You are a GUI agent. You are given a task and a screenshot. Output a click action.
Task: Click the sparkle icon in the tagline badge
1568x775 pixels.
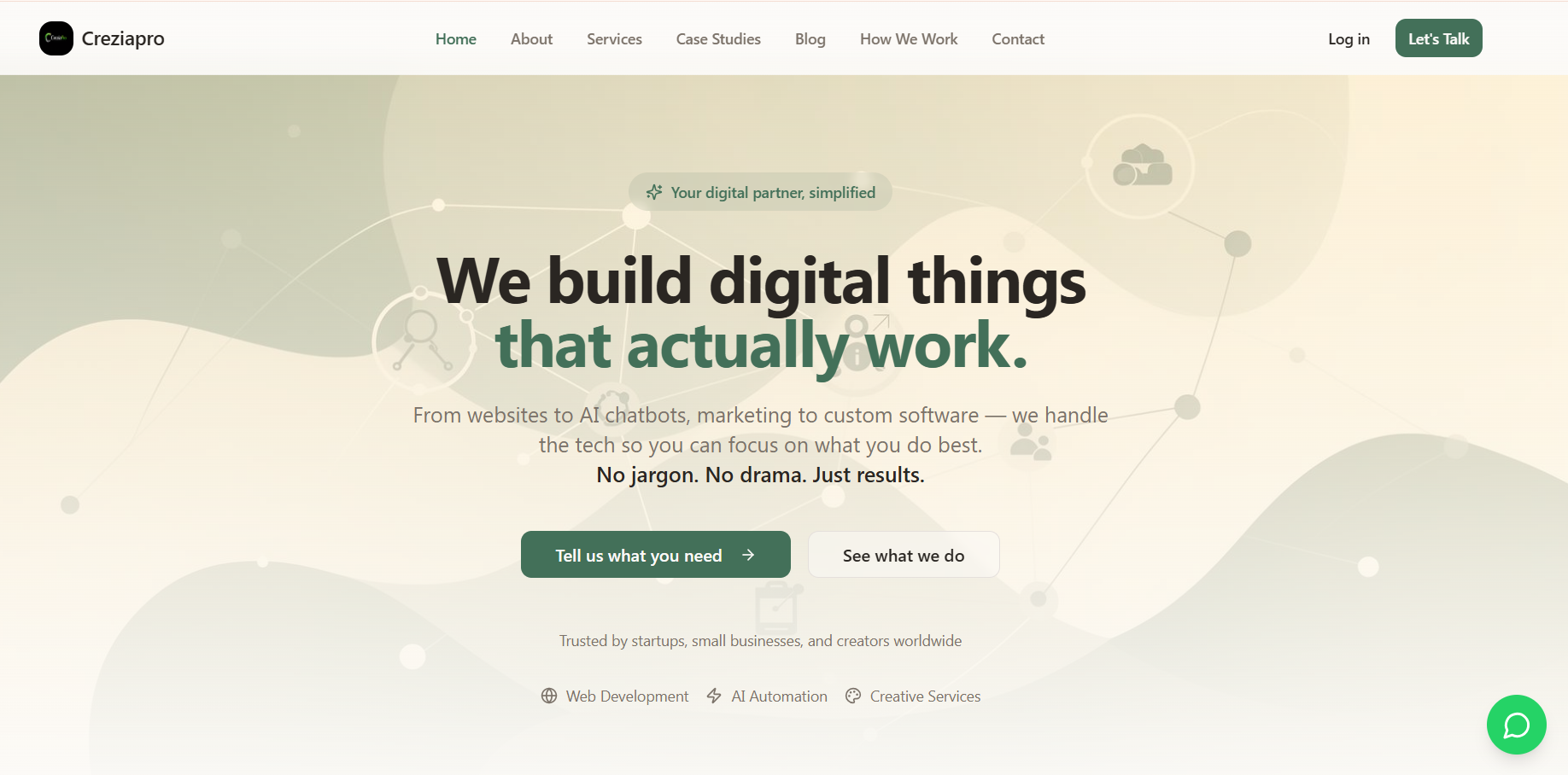654,193
